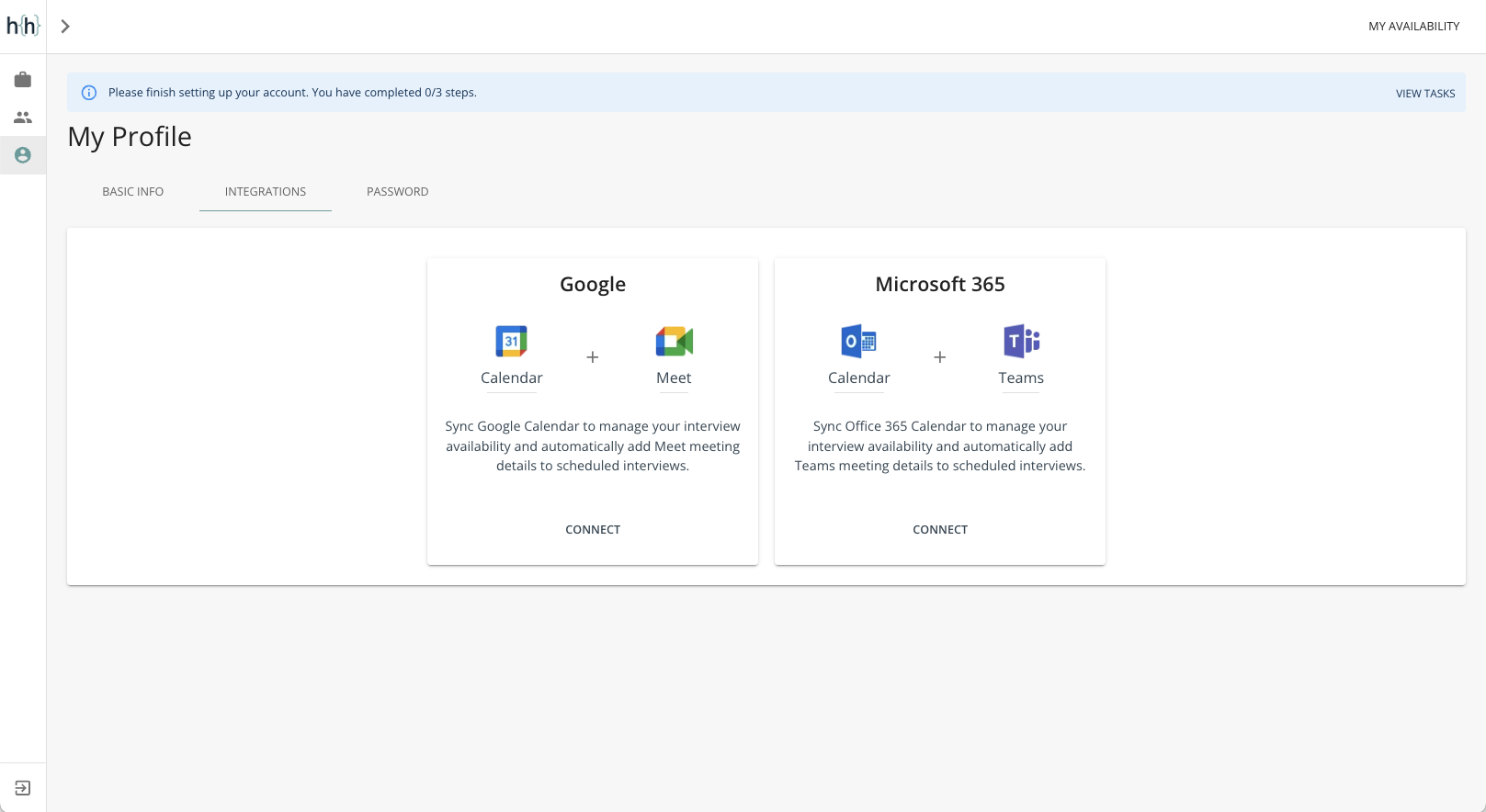
Task: Click the Outlook Calendar icon
Action: (x=859, y=341)
